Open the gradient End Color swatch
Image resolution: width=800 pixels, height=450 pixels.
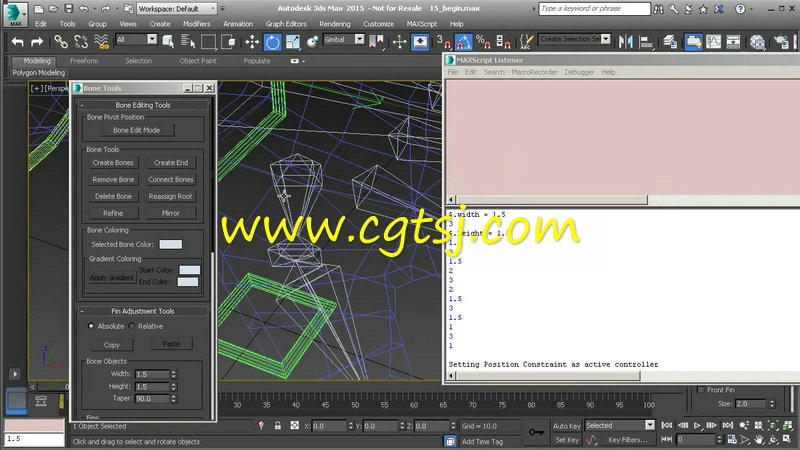188,282
